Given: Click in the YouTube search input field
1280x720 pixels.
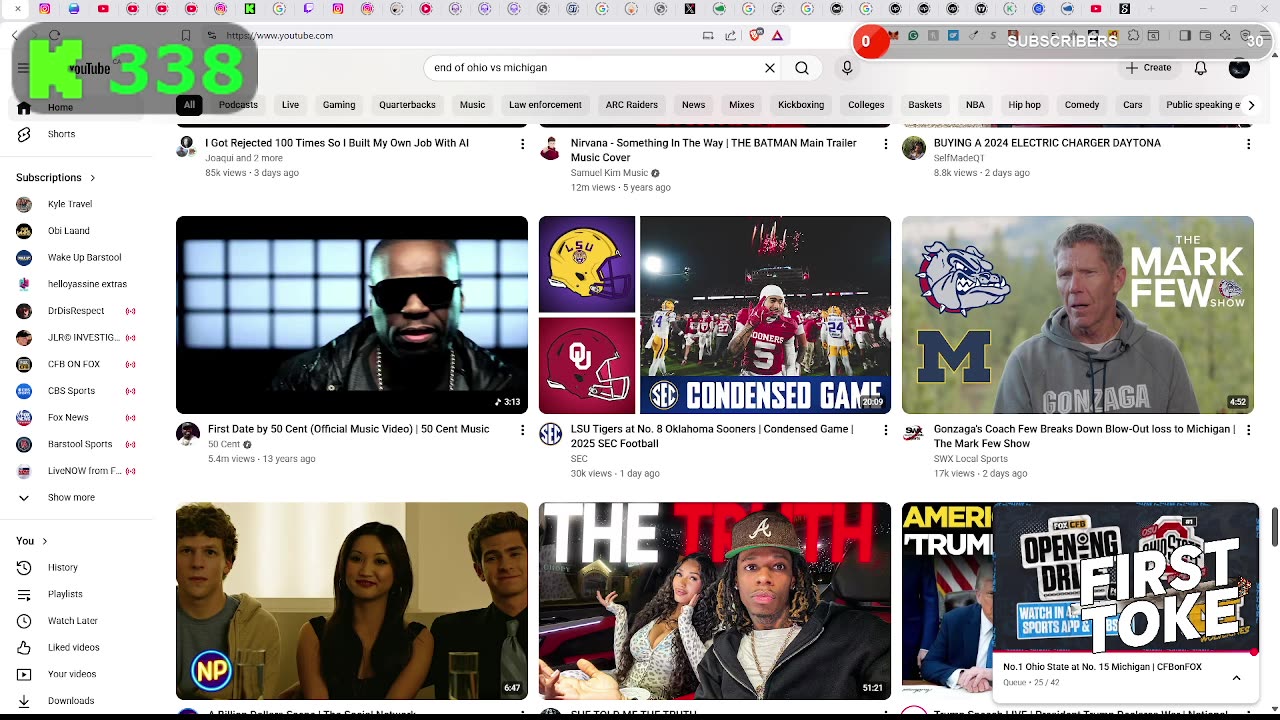Looking at the screenshot, I should [x=593, y=68].
